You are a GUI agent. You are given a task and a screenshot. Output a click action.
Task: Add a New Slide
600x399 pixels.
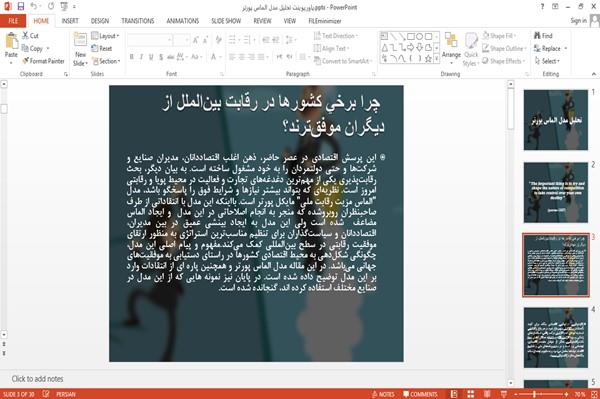pos(80,50)
